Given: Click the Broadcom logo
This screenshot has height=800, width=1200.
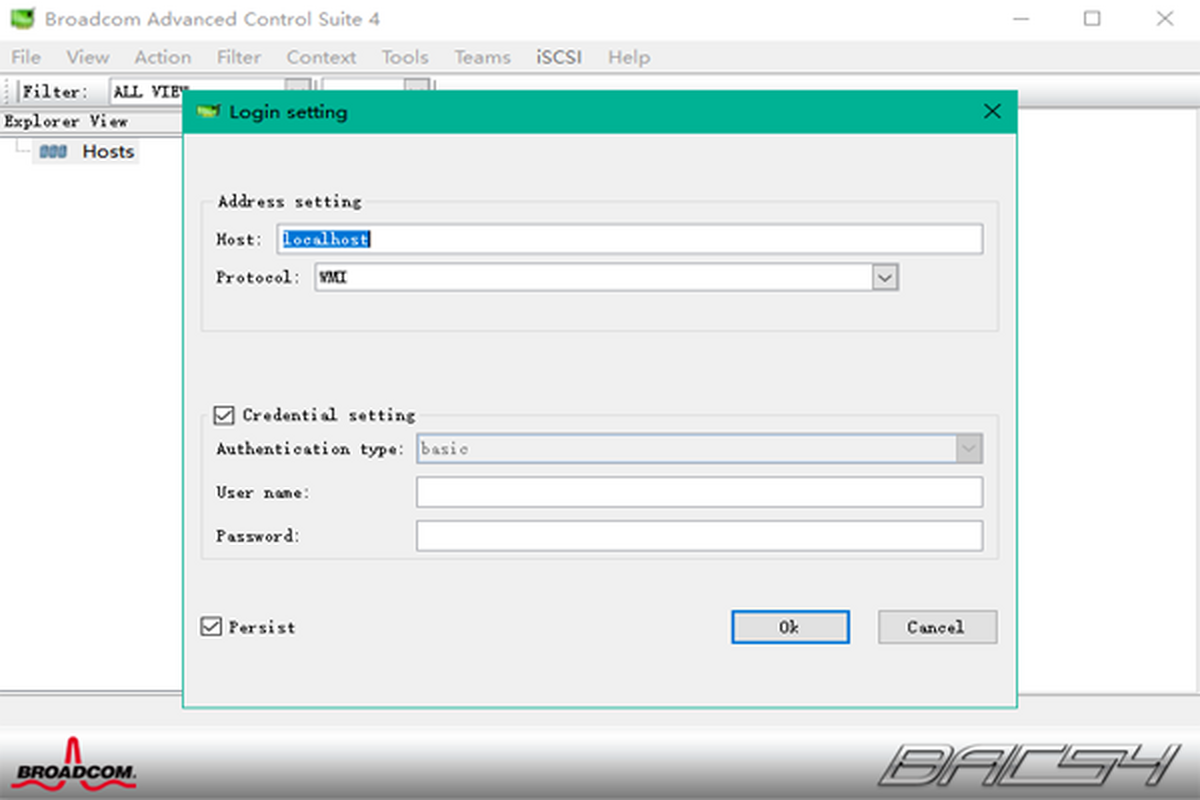Looking at the screenshot, I should coord(76,763).
